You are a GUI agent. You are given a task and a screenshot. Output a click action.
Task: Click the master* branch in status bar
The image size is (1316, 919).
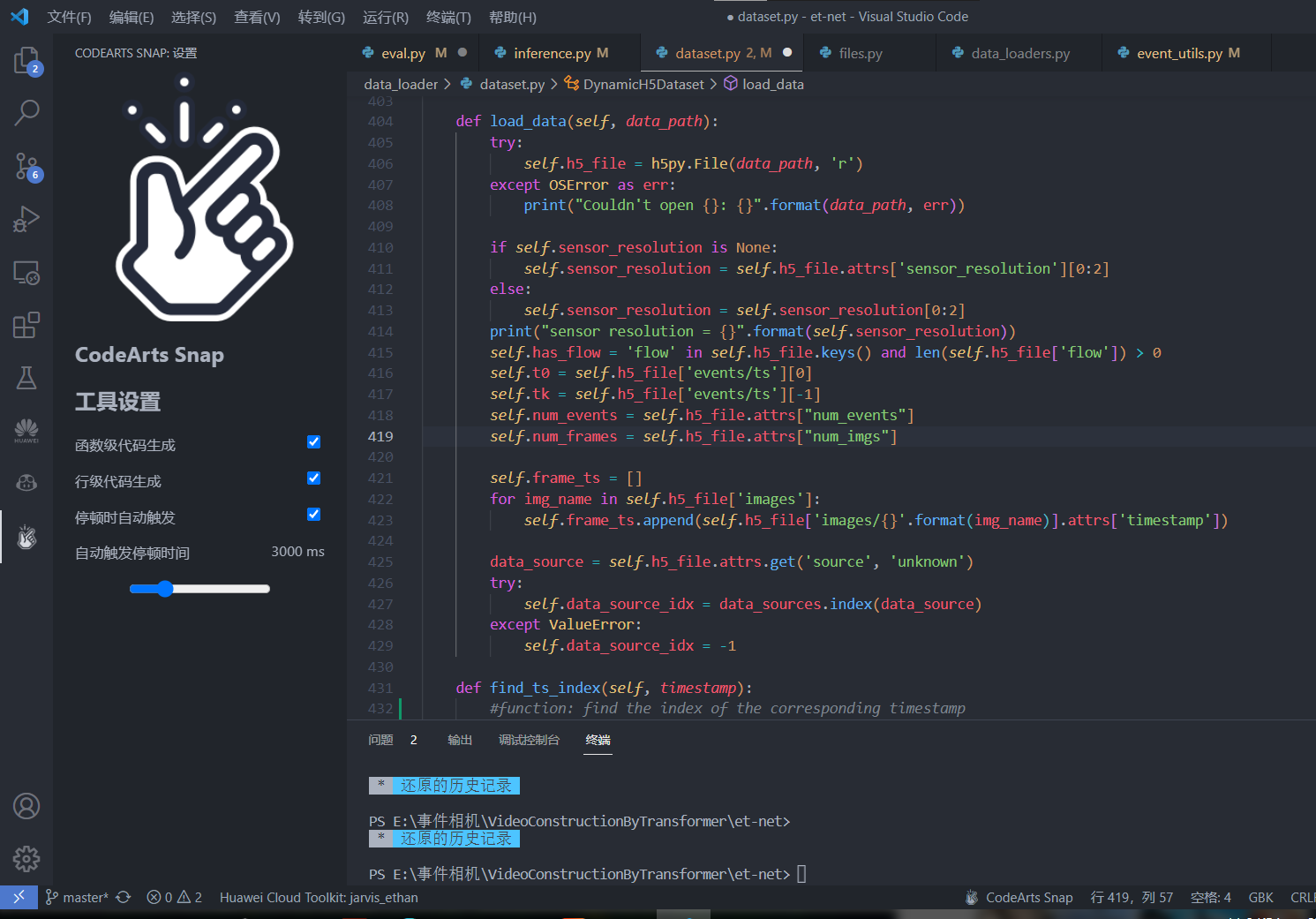point(77,897)
